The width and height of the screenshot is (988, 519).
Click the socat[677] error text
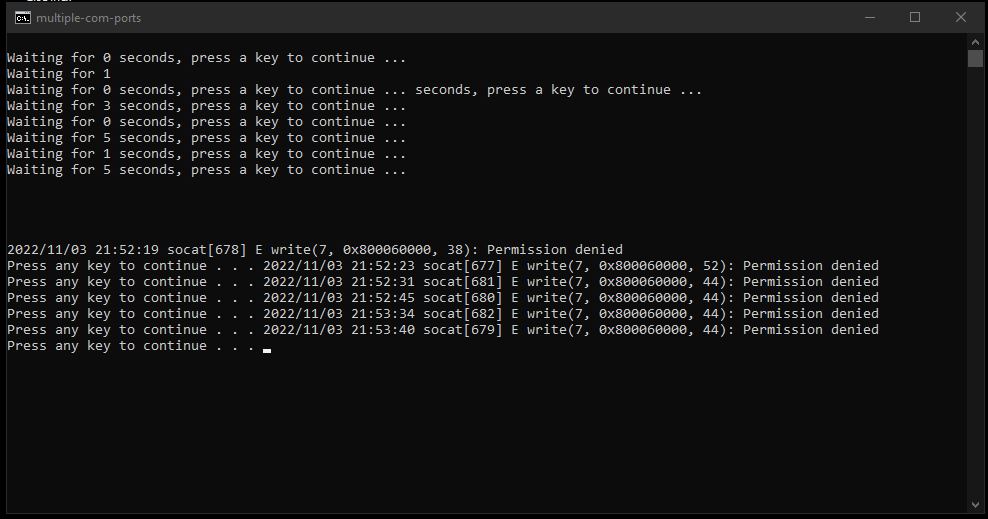coord(650,266)
